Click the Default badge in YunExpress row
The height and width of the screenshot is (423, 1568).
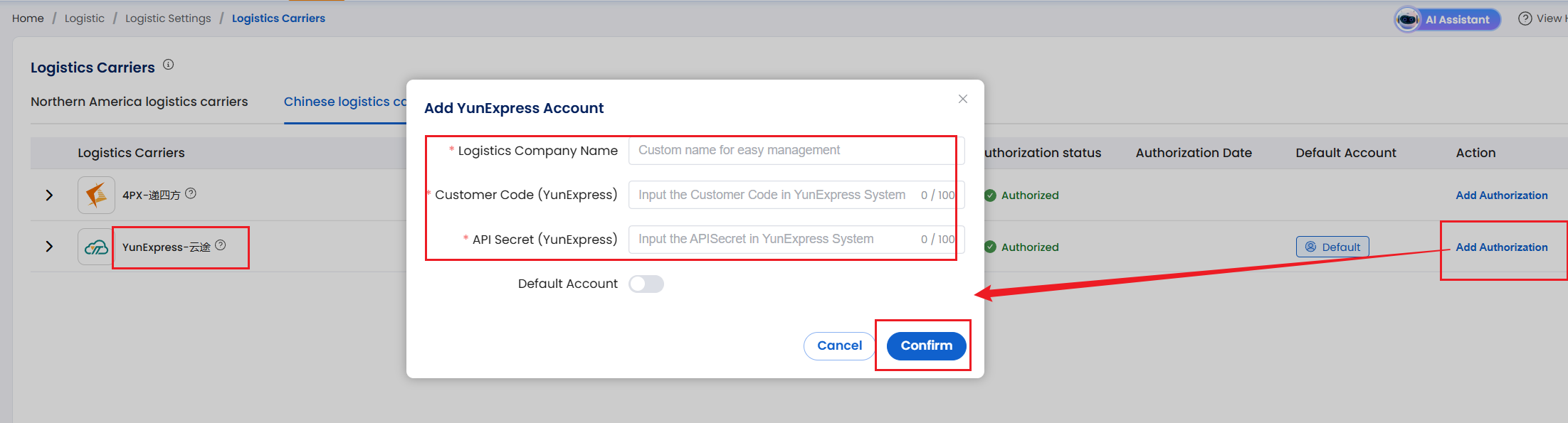[1332, 247]
